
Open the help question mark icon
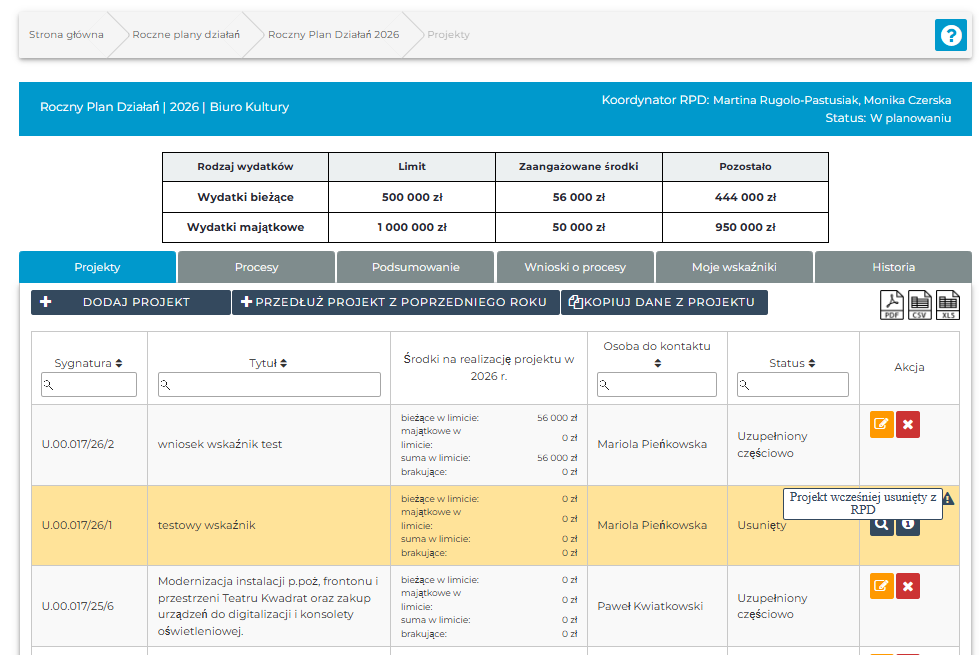coord(950,35)
